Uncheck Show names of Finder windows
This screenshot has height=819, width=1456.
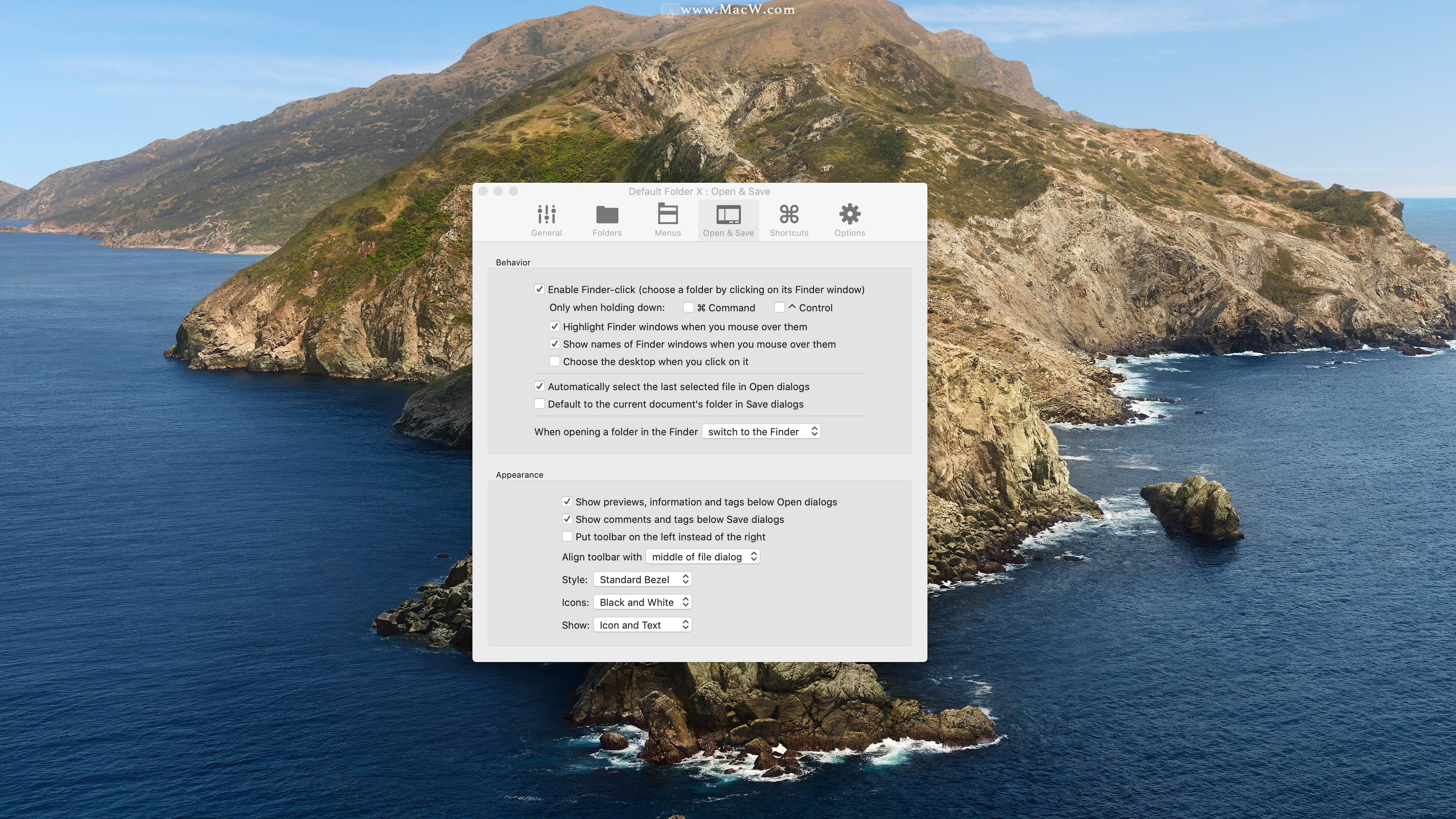point(554,344)
